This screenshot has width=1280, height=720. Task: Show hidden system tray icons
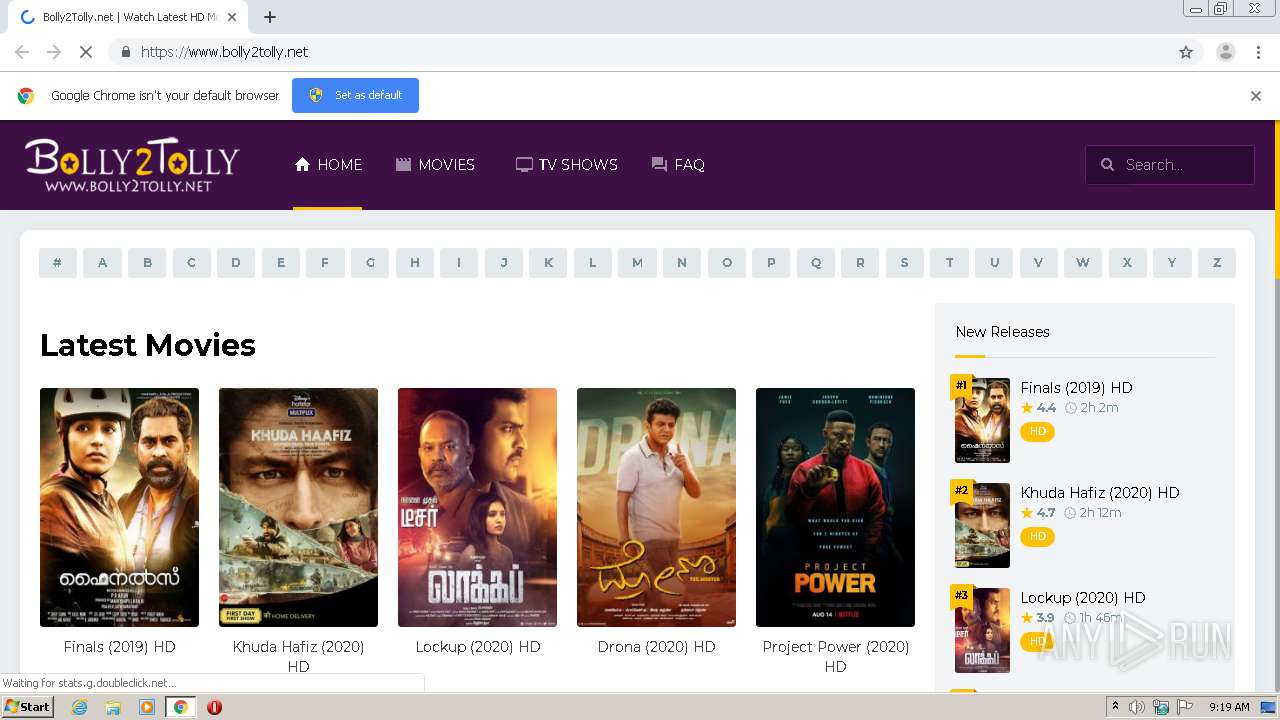[x=1116, y=707]
